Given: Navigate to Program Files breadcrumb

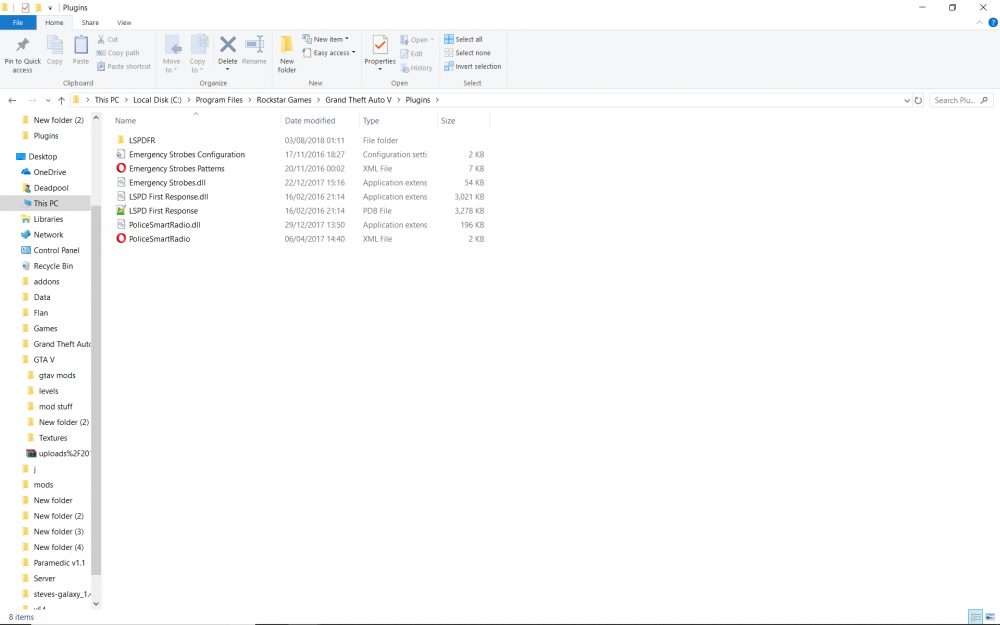Looking at the screenshot, I should coord(219,100).
